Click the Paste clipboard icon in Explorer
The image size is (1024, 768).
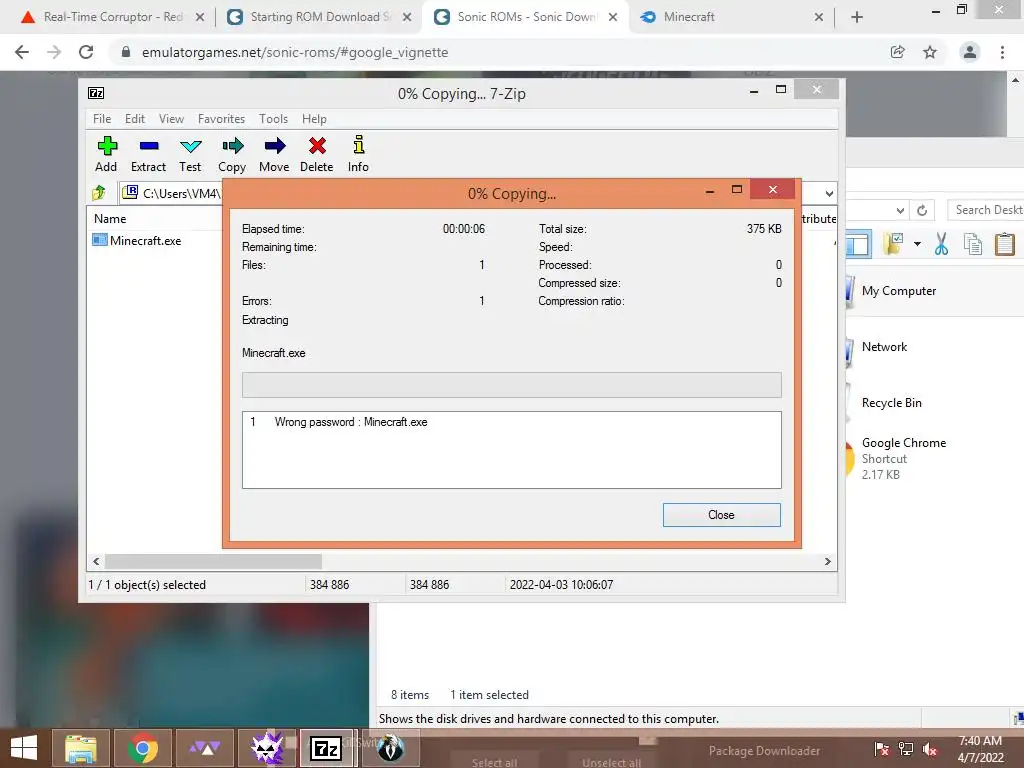coord(1004,244)
